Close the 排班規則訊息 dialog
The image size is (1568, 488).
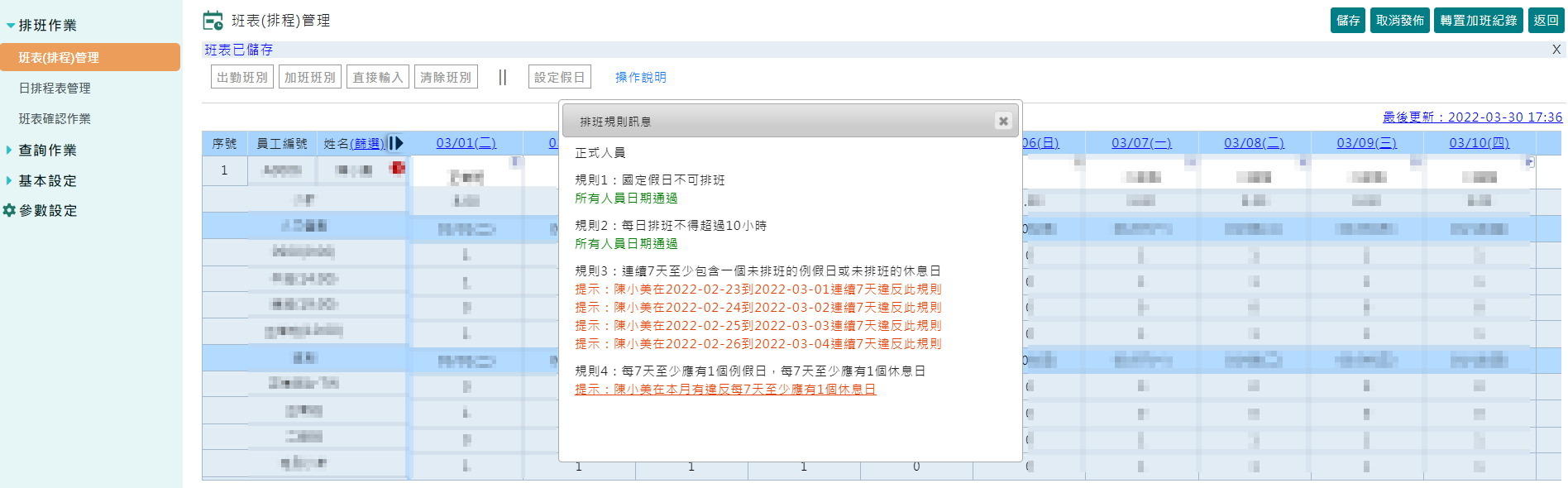1003,121
